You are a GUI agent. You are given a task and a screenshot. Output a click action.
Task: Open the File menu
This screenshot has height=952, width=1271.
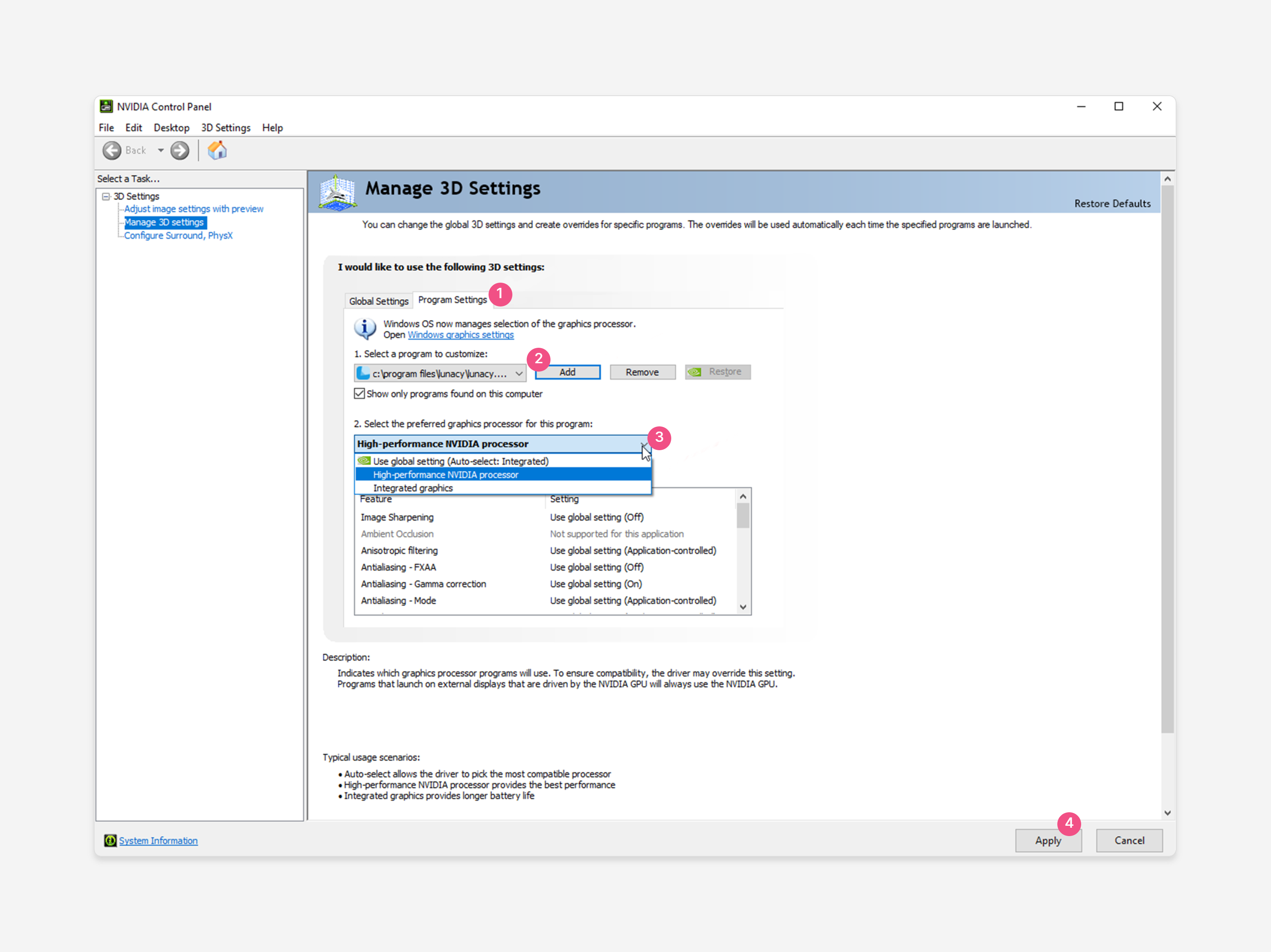click(x=106, y=127)
